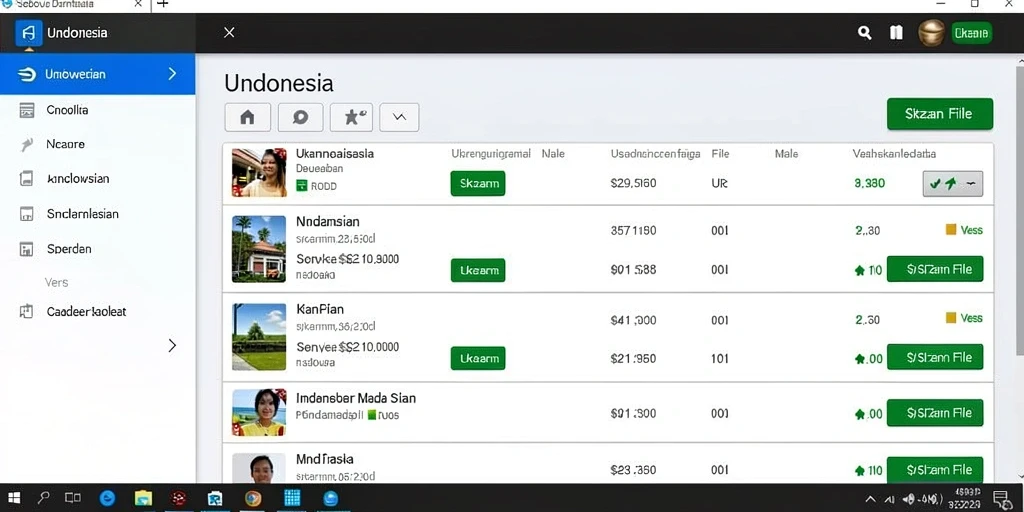This screenshot has height=512, width=1024.
Task: Open the notification center icon
Action: pos(1002,499)
